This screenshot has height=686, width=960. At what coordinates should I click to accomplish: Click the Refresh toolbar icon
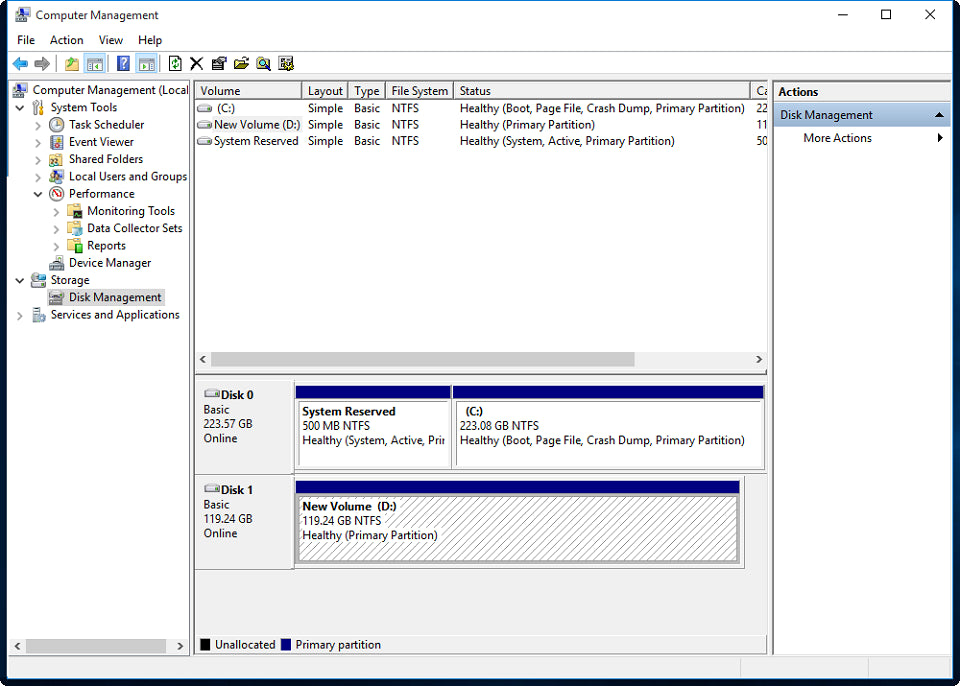click(x=175, y=64)
